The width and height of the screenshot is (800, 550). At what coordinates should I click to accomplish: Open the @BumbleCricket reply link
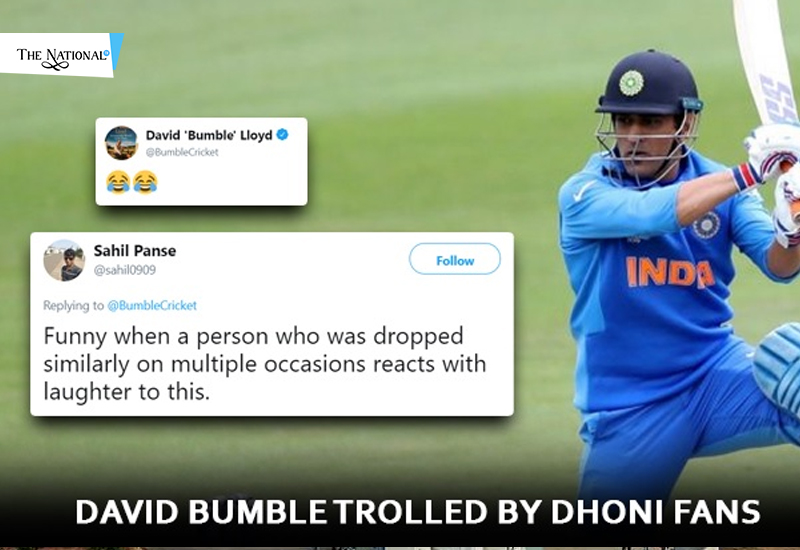[x=152, y=305]
